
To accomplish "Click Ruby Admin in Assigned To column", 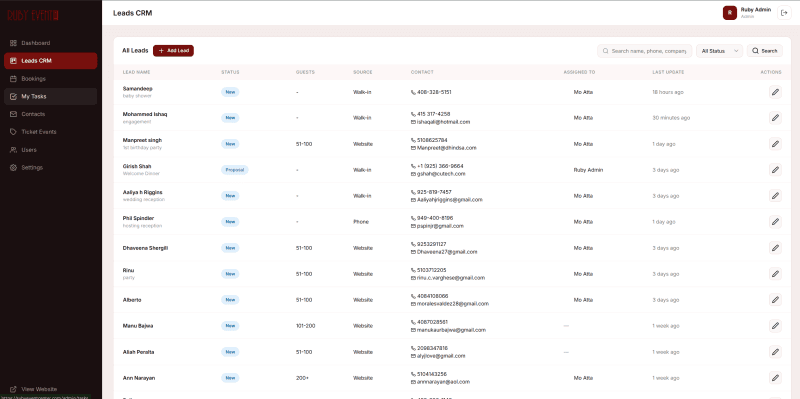I will (x=588, y=170).
